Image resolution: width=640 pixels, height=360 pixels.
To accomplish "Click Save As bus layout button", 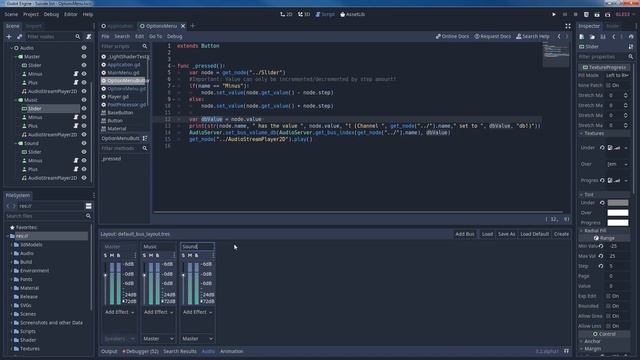I will (507, 234).
